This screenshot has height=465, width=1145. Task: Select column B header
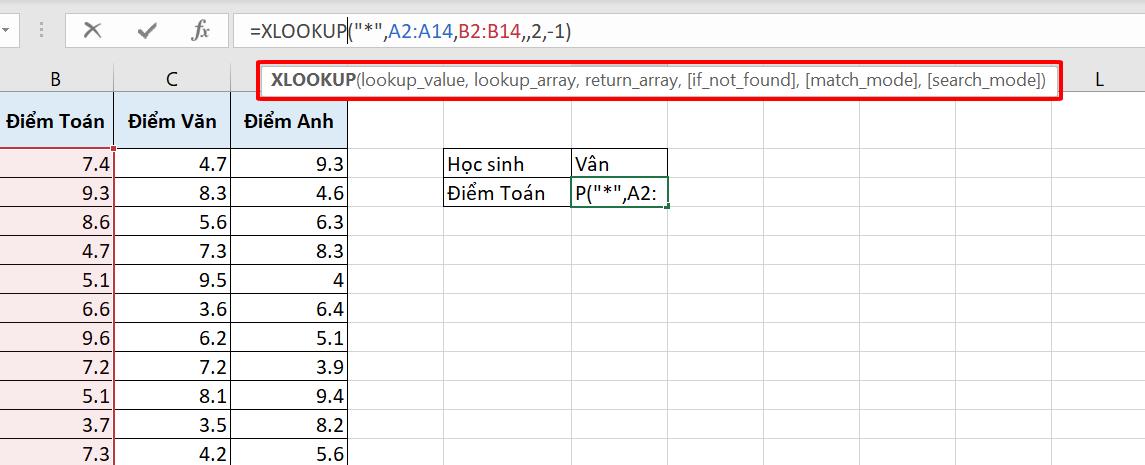pos(56,80)
